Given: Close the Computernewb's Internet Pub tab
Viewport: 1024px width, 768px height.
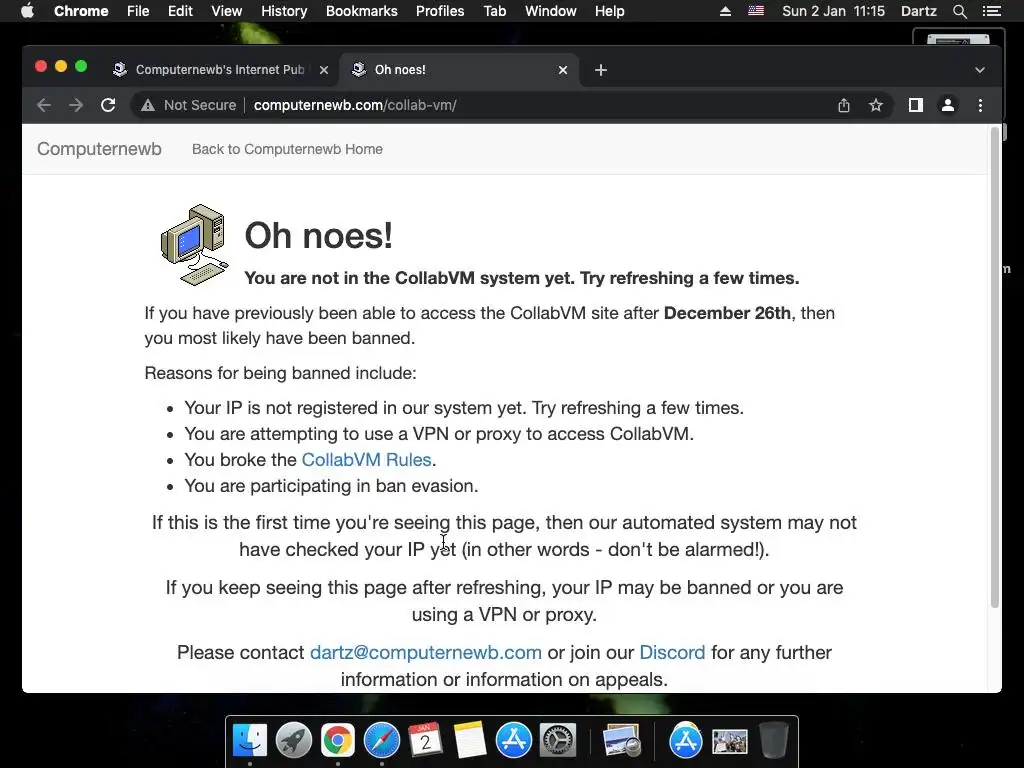Looking at the screenshot, I should pyautogui.click(x=324, y=70).
